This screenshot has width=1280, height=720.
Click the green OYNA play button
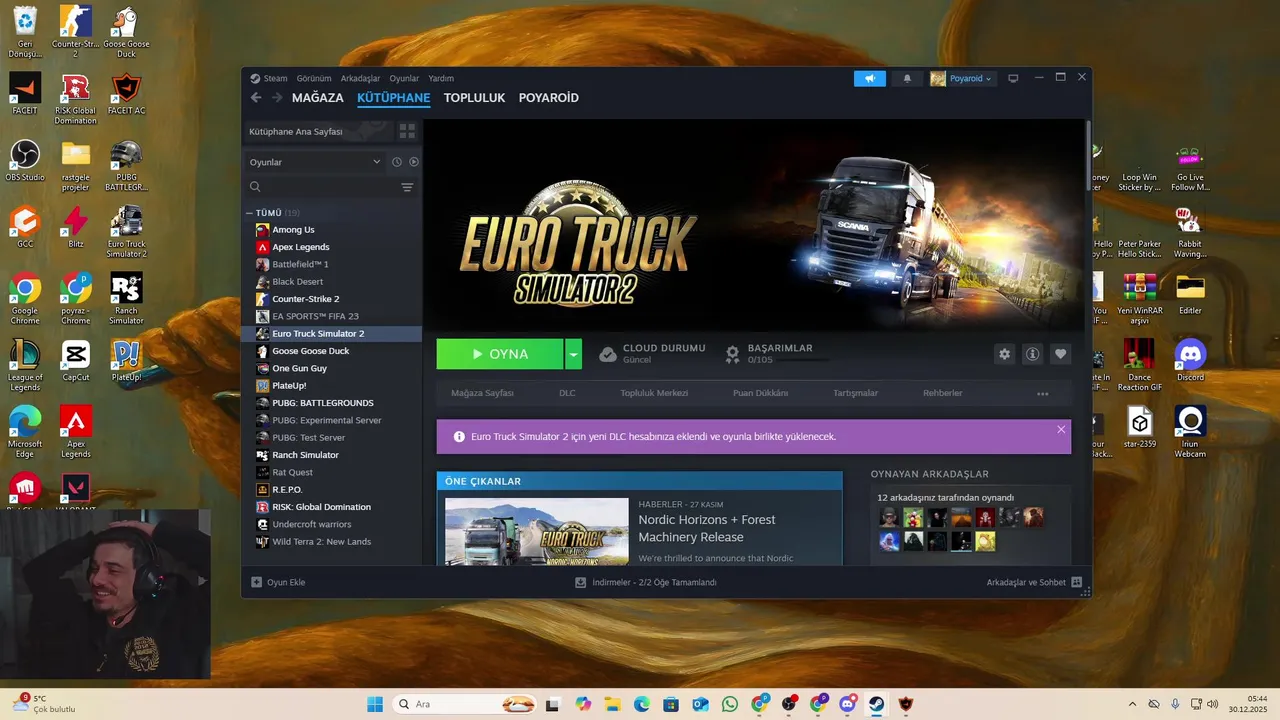coord(500,354)
